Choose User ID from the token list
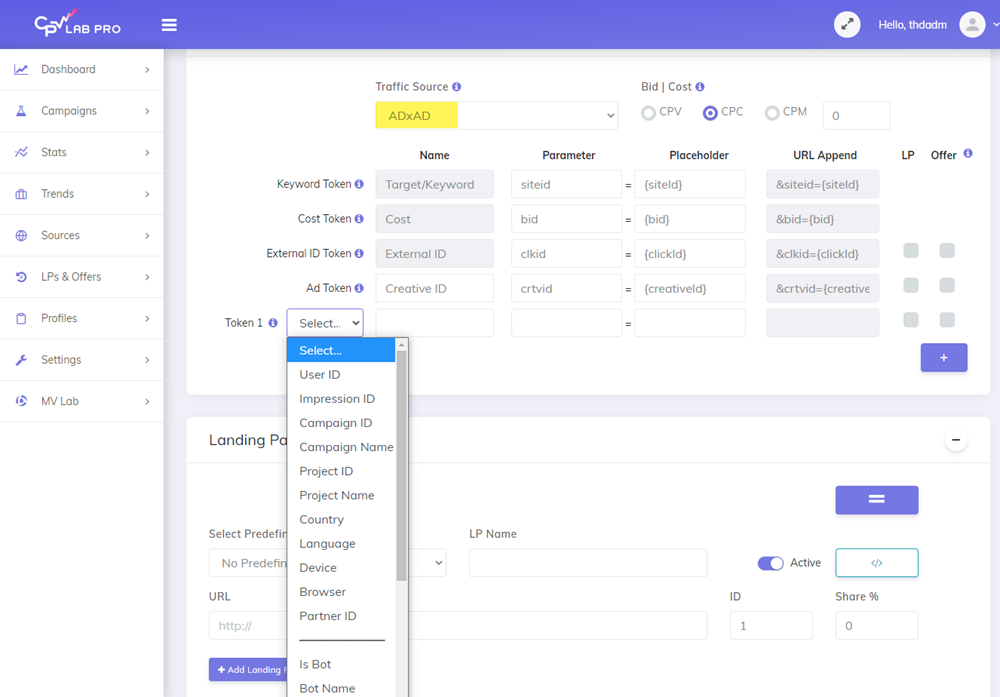The width and height of the screenshot is (1000, 697). pyautogui.click(x=341, y=374)
